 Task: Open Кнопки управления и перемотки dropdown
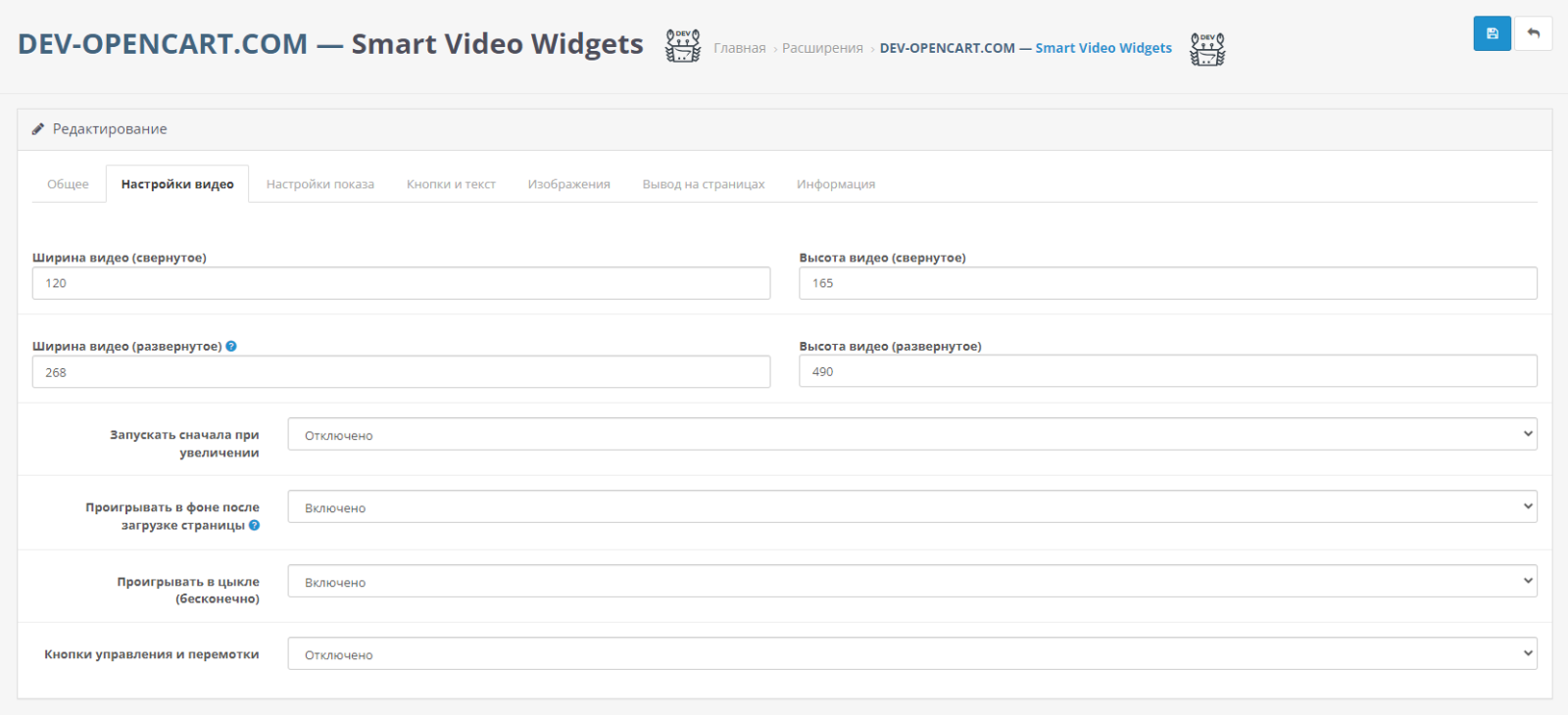point(912,654)
